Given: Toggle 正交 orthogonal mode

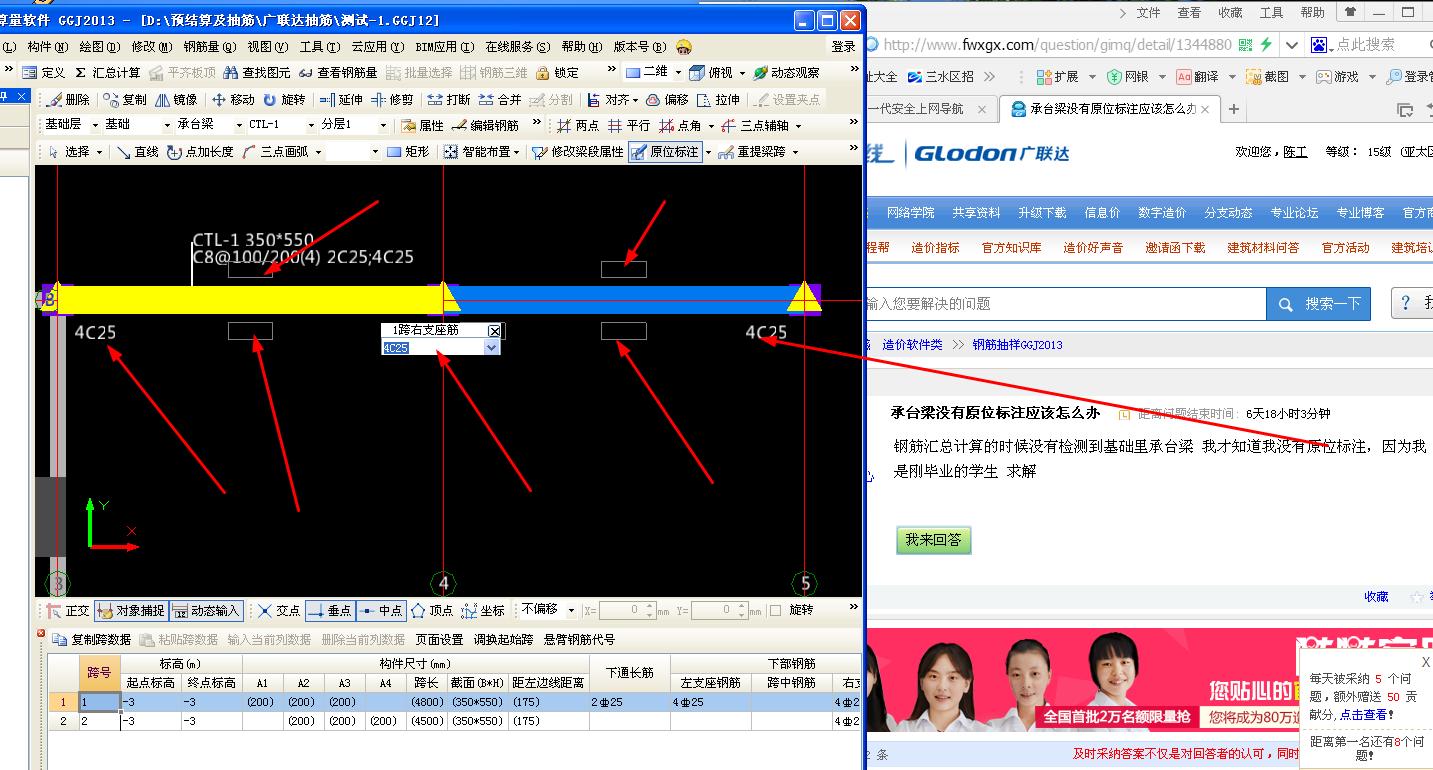Looking at the screenshot, I should tap(68, 610).
